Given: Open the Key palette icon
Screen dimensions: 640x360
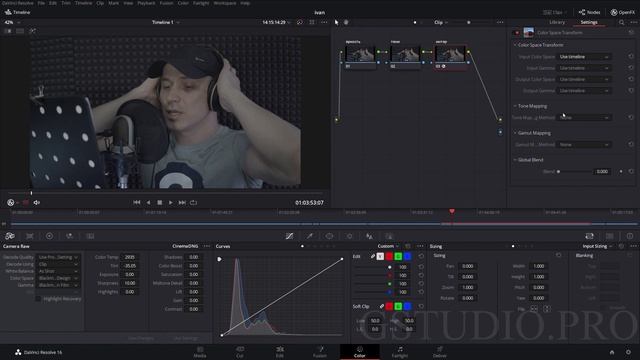Looking at the screenshot, I should click(389, 236).
